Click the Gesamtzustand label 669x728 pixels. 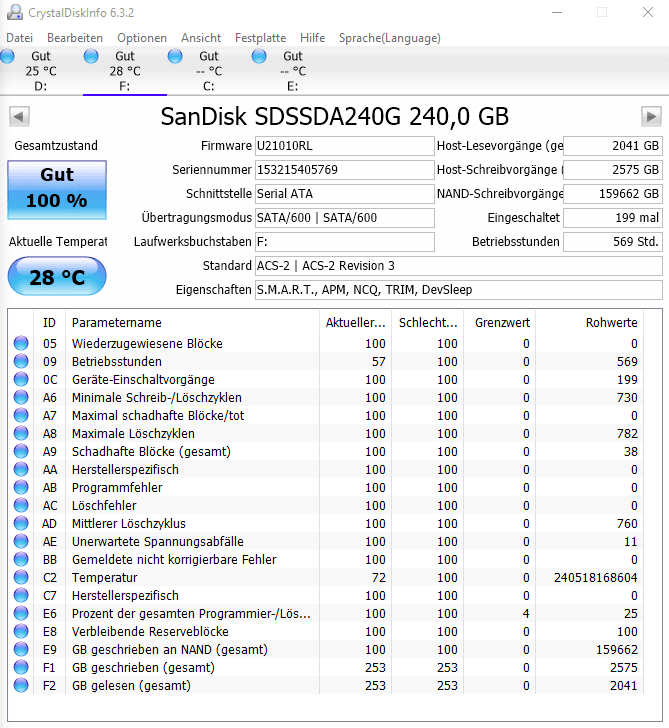coord(56,146)
